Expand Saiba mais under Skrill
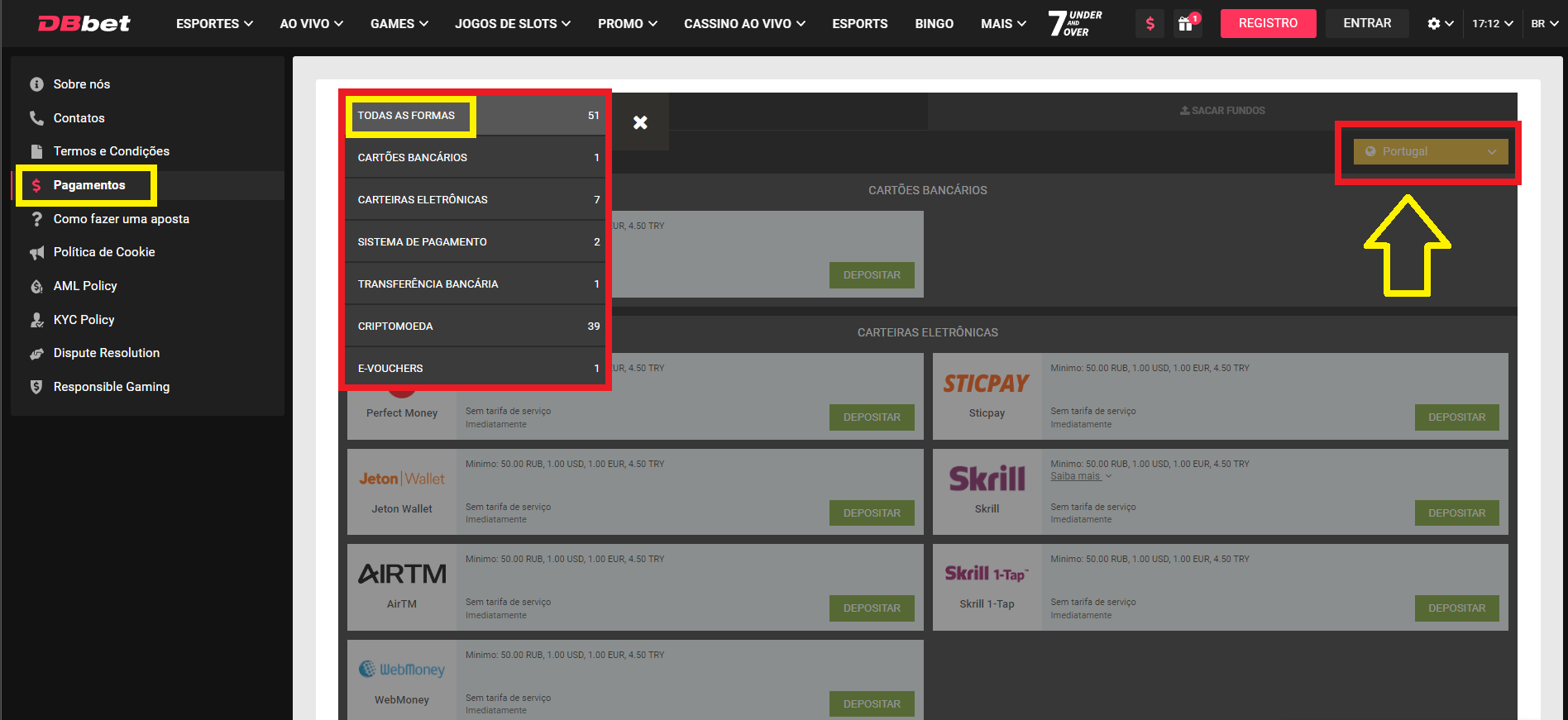Viewport: 1568px width, 720px height. [x=1081, y=476]
